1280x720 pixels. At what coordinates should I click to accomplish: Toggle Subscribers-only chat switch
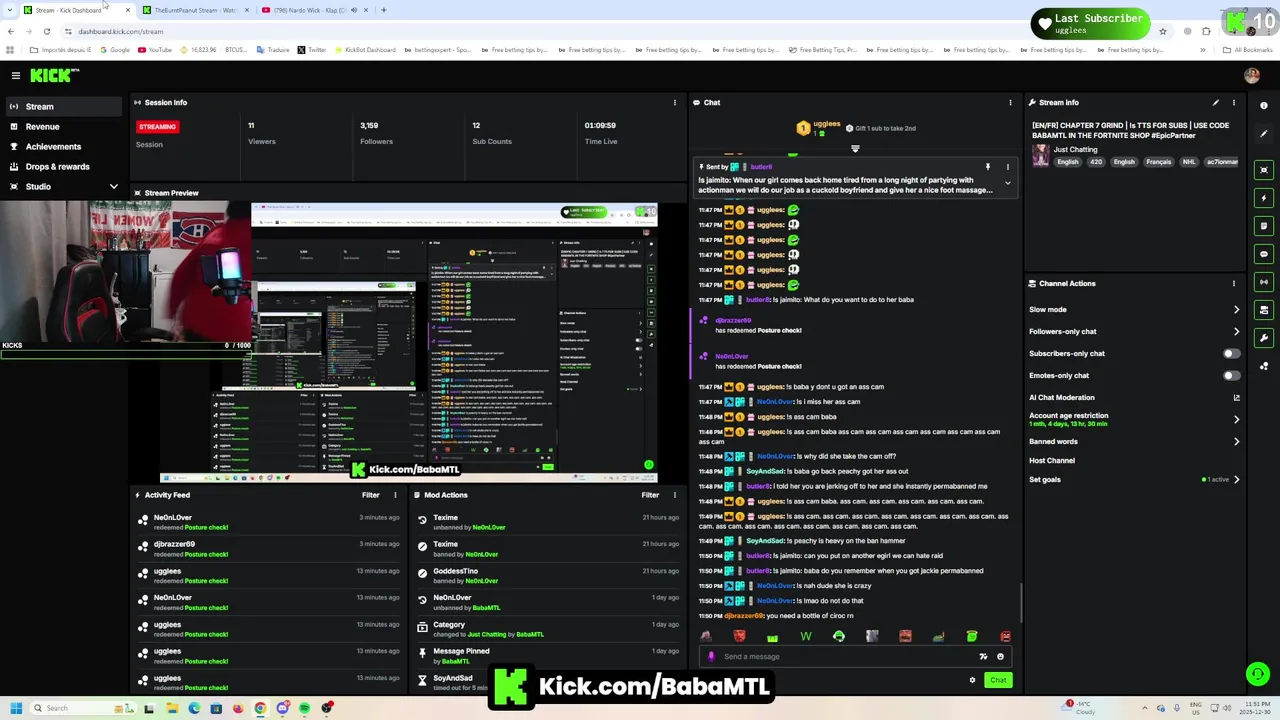1231,353
